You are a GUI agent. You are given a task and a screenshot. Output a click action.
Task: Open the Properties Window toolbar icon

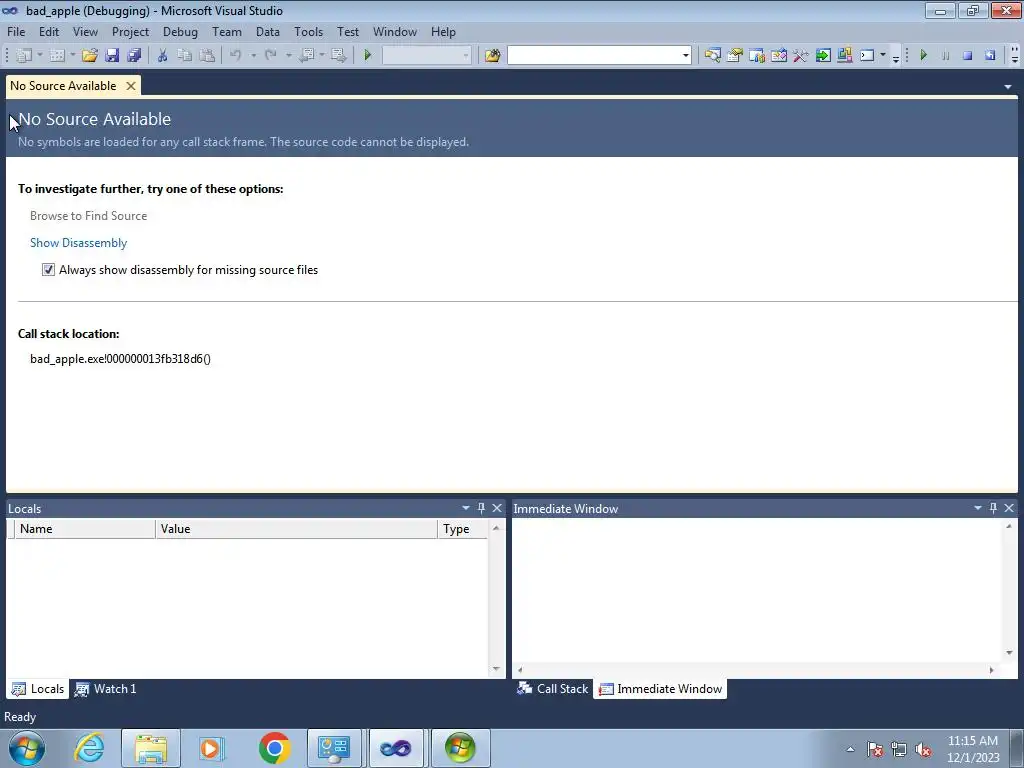click(x=735, y=56)
